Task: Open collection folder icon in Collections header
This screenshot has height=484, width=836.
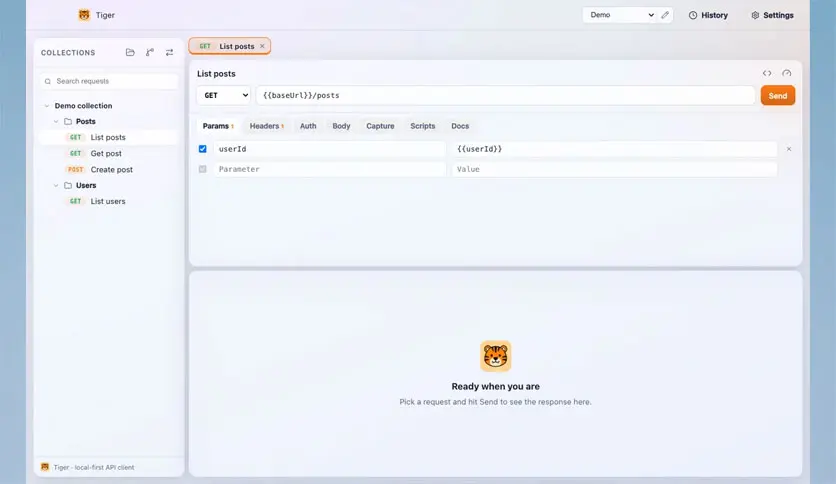Action: (x=130, y=52)
